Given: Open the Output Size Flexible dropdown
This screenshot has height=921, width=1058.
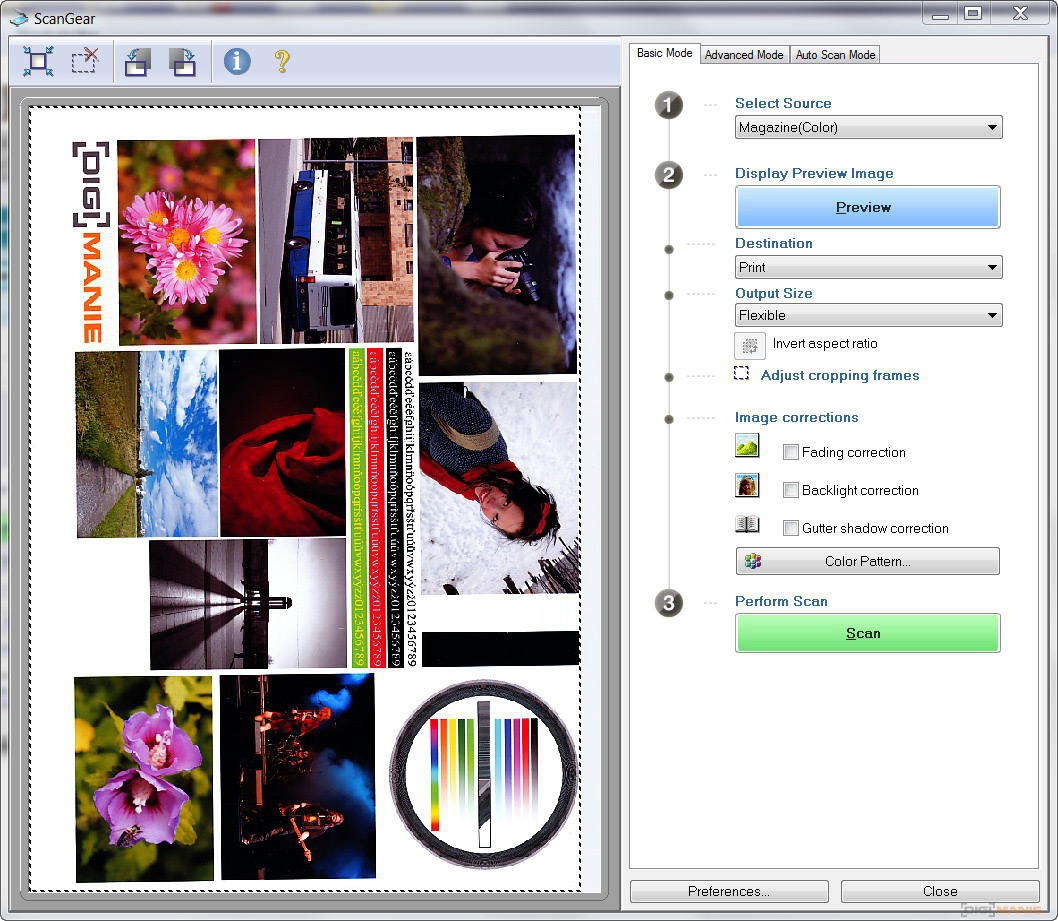Looking at the screenshot, I should [867, 316].
